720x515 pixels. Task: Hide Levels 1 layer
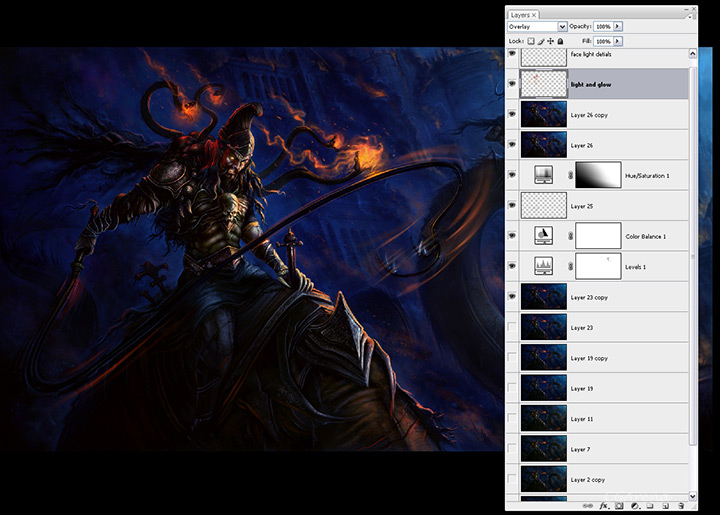coord(512,266)
